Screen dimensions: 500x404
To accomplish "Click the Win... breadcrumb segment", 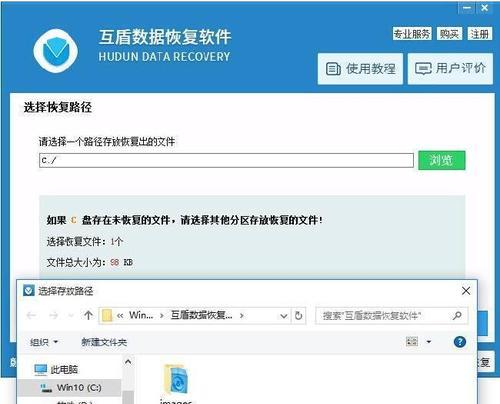I will click(x=141, y=315).
